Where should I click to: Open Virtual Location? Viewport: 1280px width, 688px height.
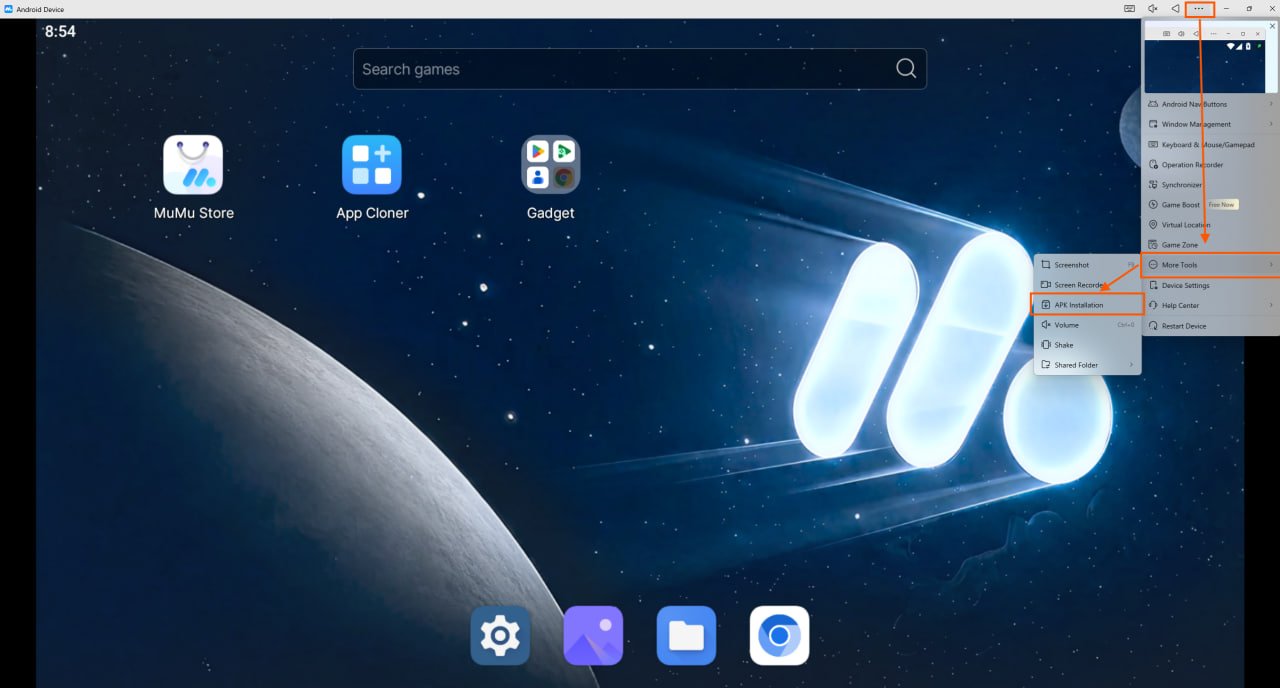click(x=1211, y=225)
